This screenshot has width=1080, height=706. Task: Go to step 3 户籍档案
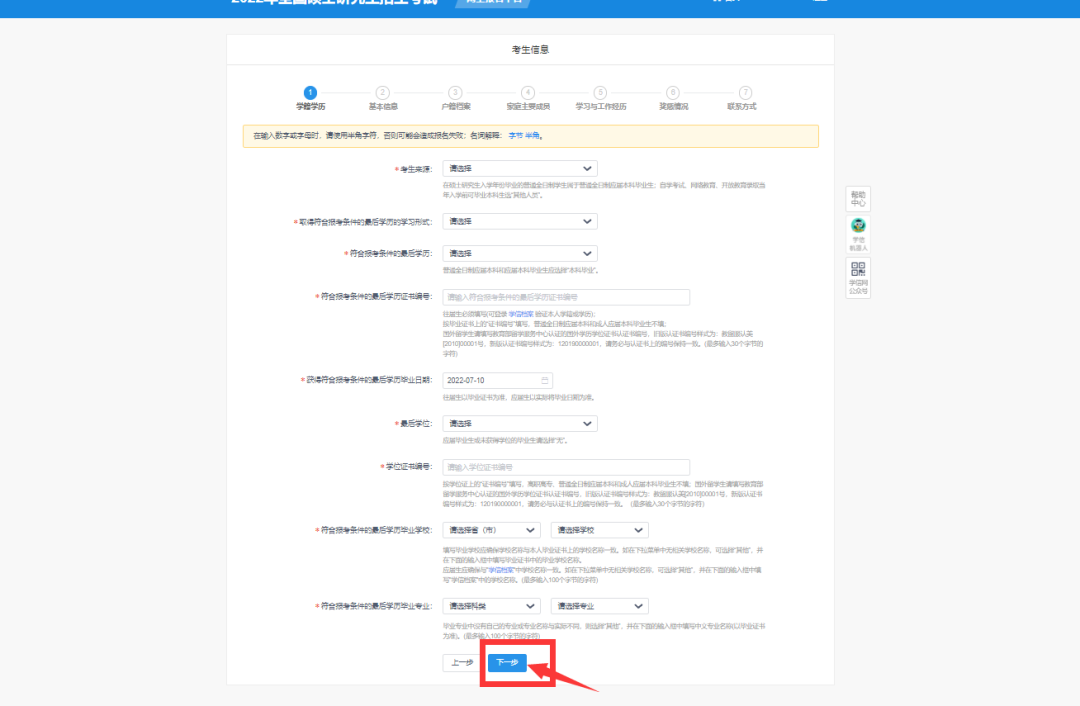455,98
